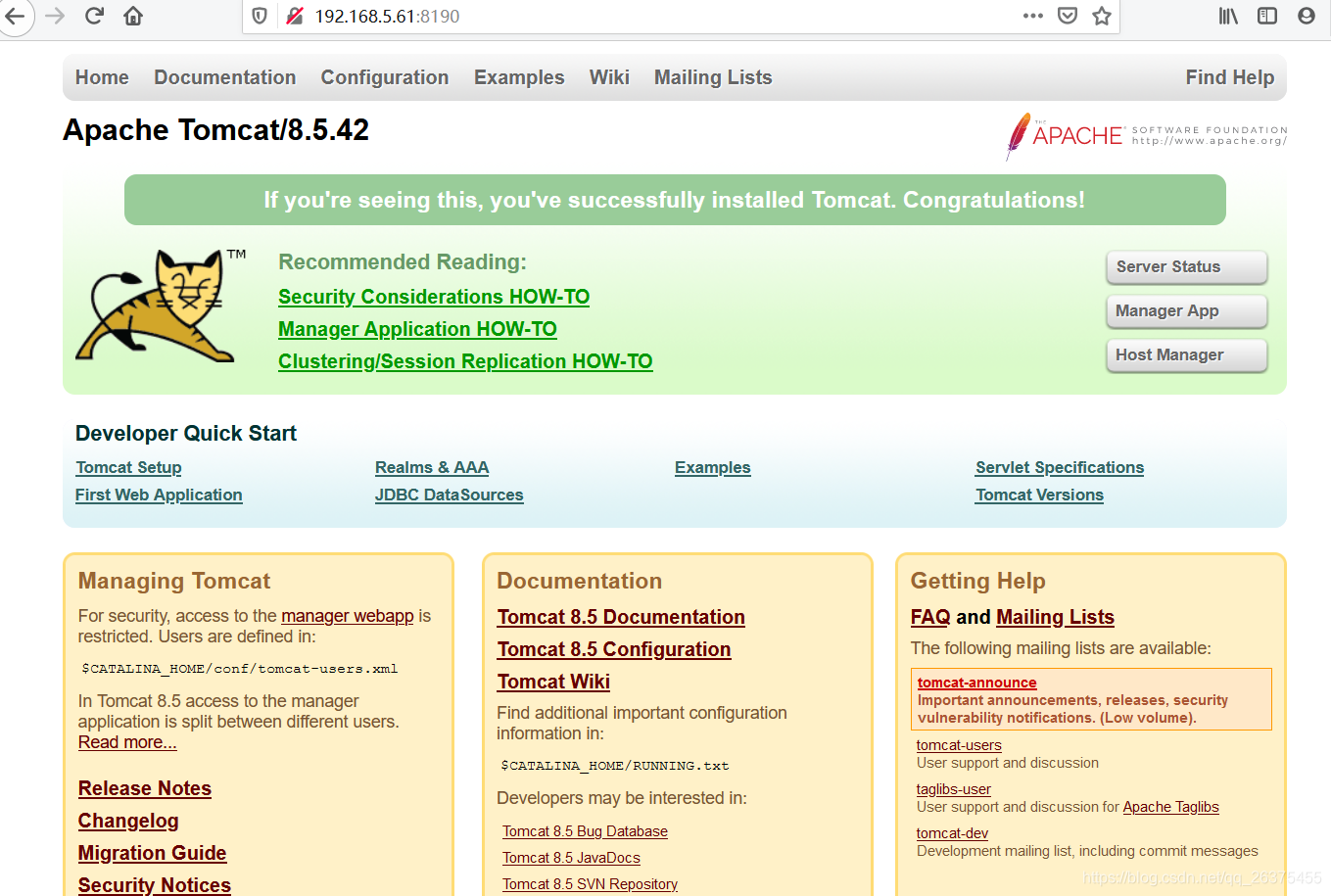The height and width of the screenshot is (896, 1331).
Task: Open the tomcat-announce mailing list link
Action: coord(976,683)
